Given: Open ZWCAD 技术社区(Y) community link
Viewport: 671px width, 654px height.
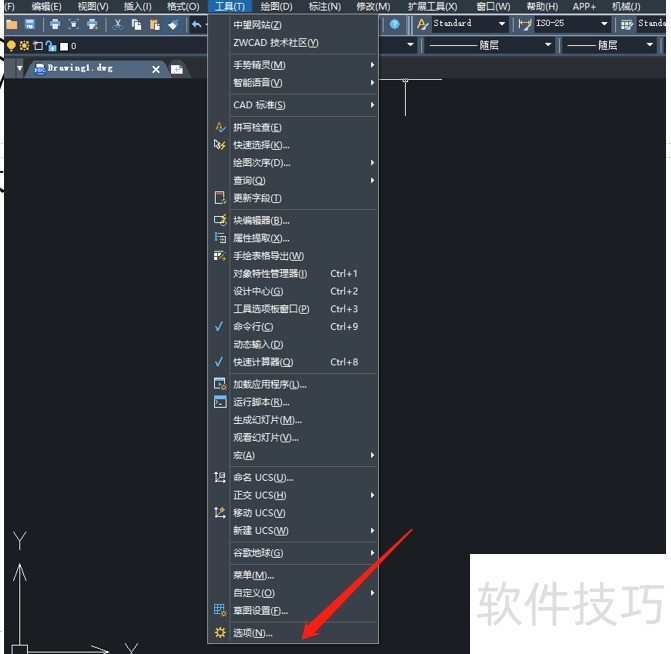Looking at the screenshot, I should coord(275,43).
